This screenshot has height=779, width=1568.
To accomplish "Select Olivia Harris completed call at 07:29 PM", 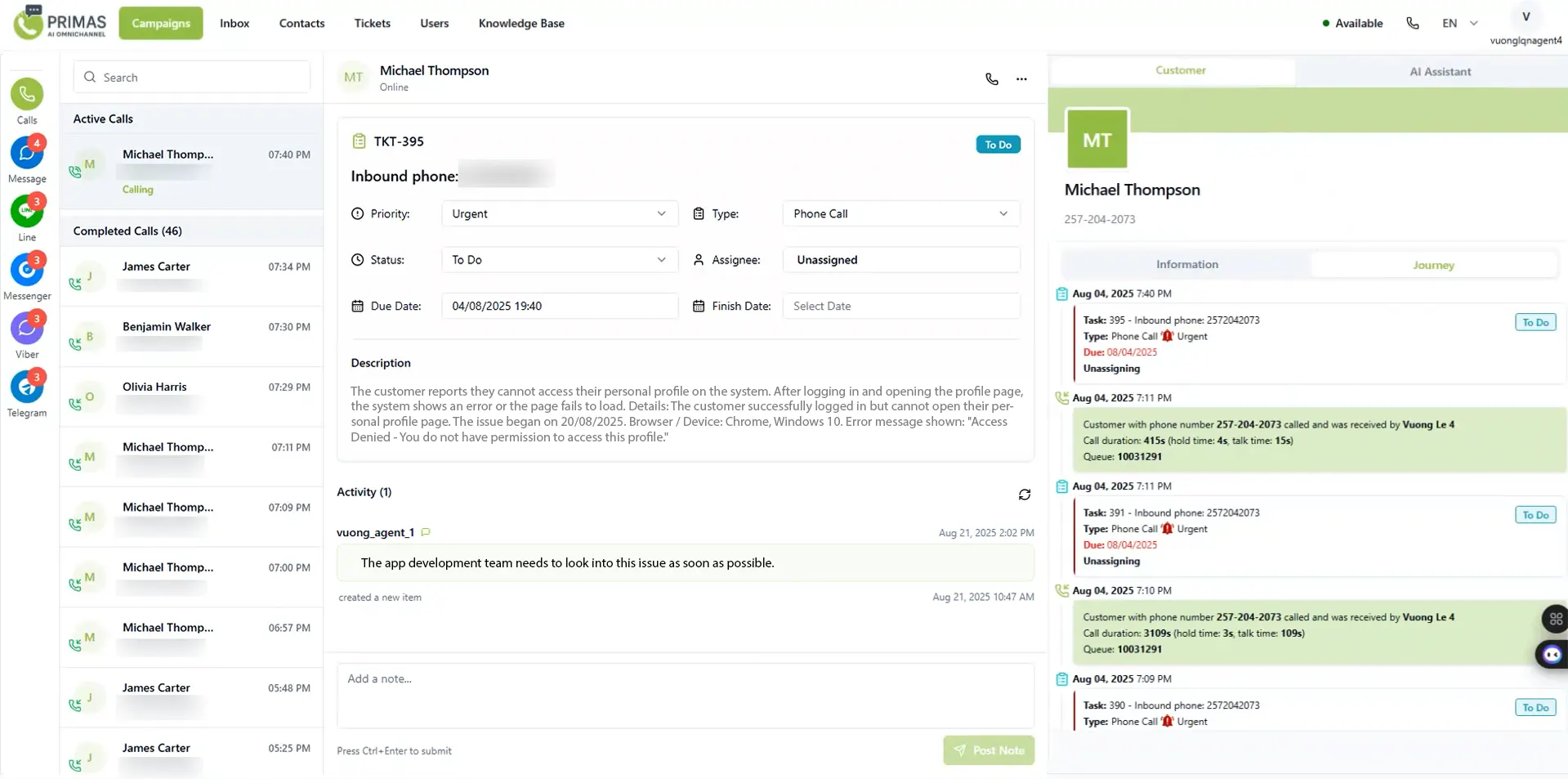I will pos(191,396).
